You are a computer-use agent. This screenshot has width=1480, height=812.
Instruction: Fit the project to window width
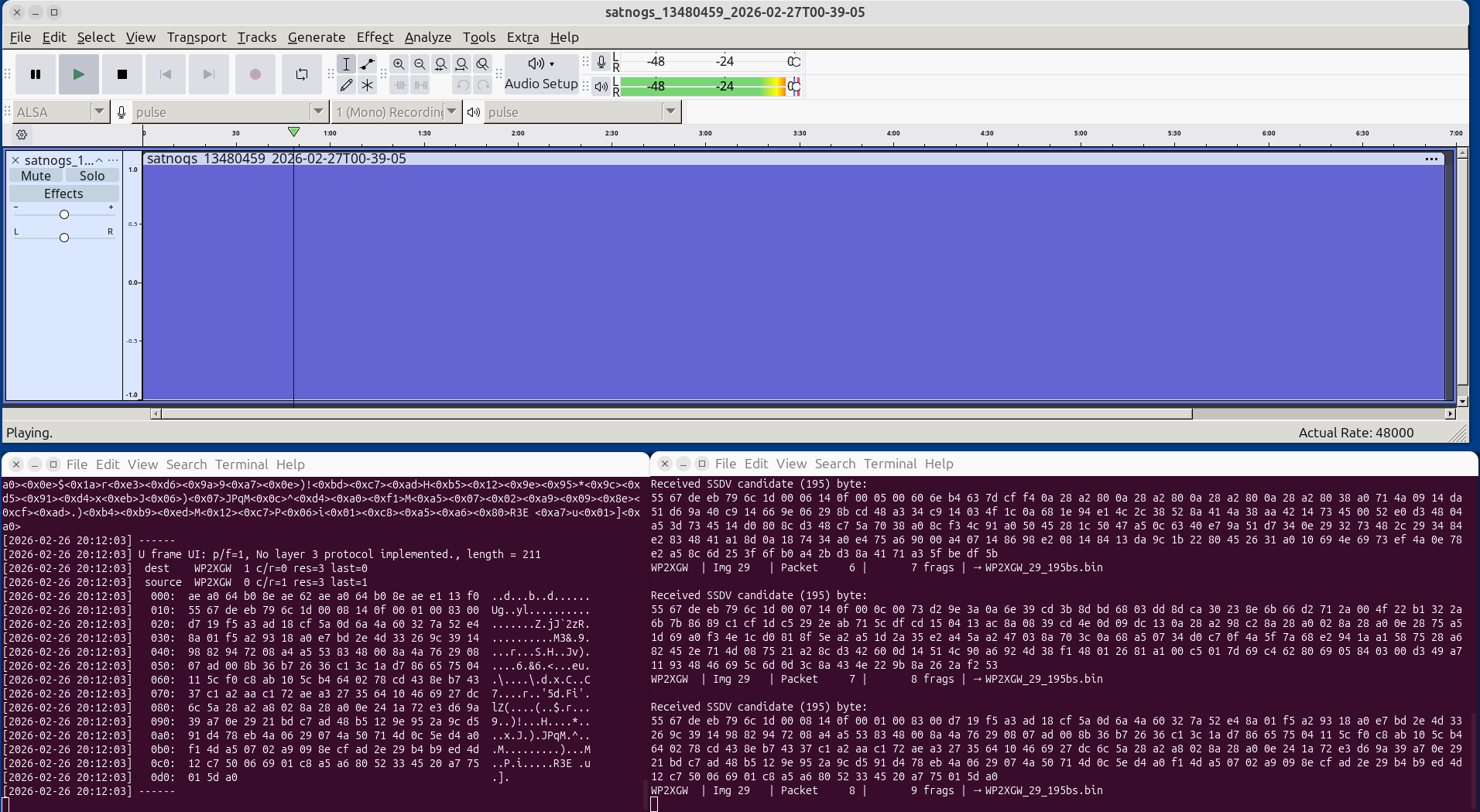[461, 64]
